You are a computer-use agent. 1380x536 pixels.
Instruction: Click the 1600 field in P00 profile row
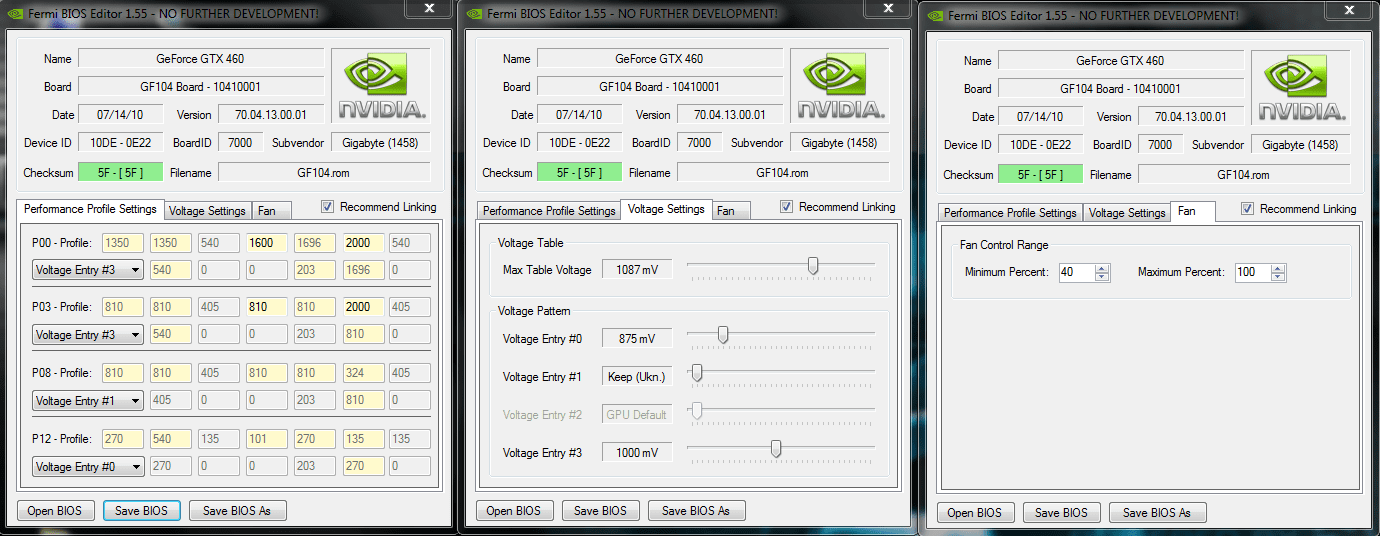tap(265, 242)
